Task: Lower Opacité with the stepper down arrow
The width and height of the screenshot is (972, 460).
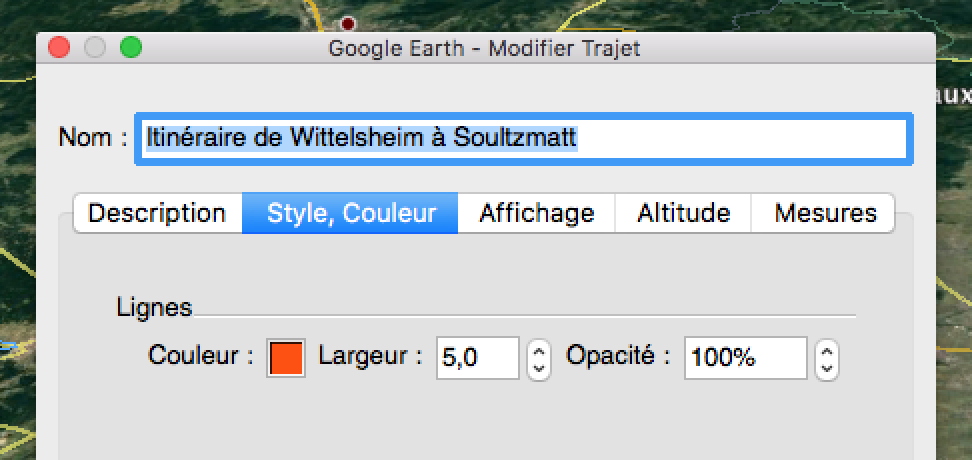Action: point(827,369)
